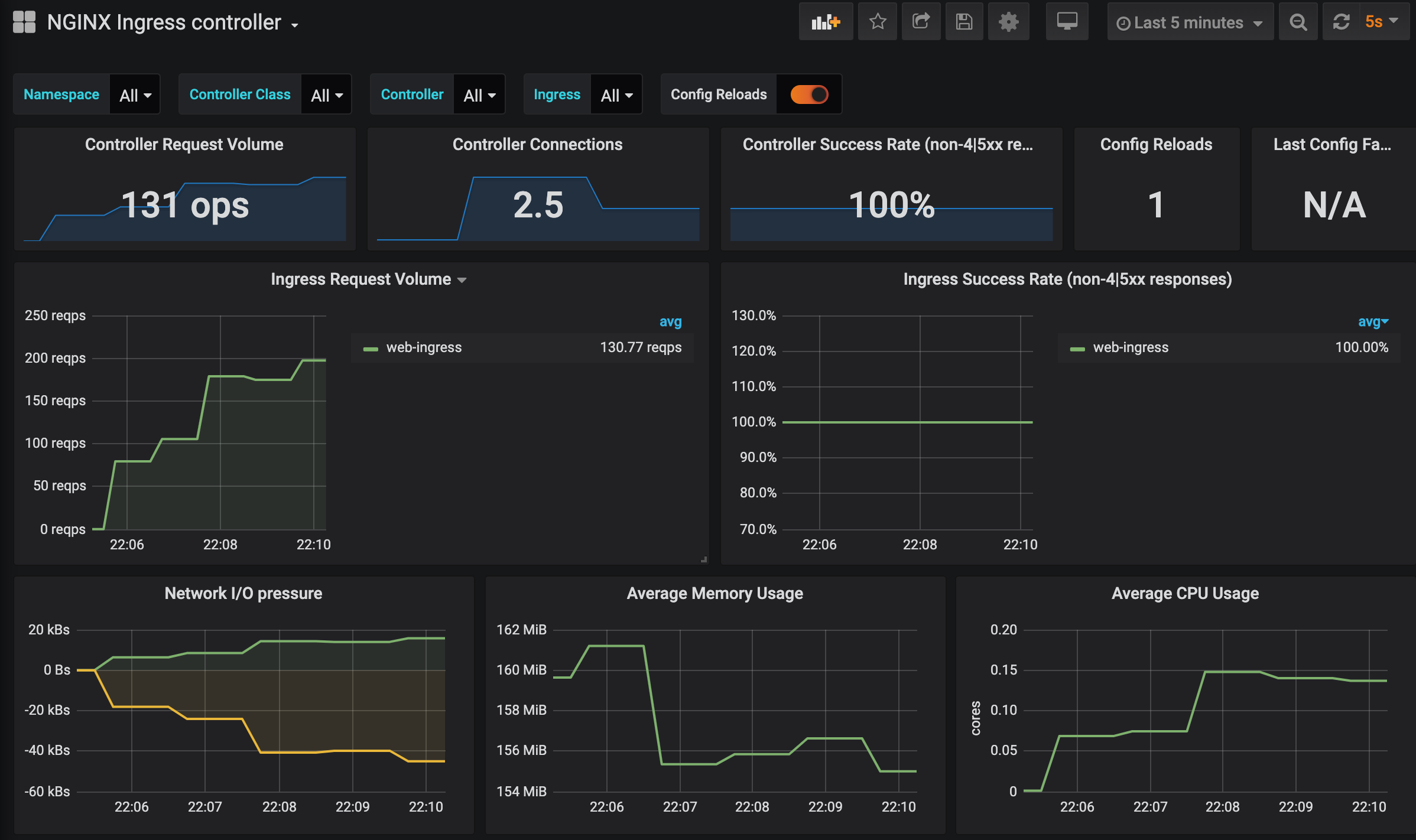Click the Config Reloads stat value 1

pos(1156,206)
